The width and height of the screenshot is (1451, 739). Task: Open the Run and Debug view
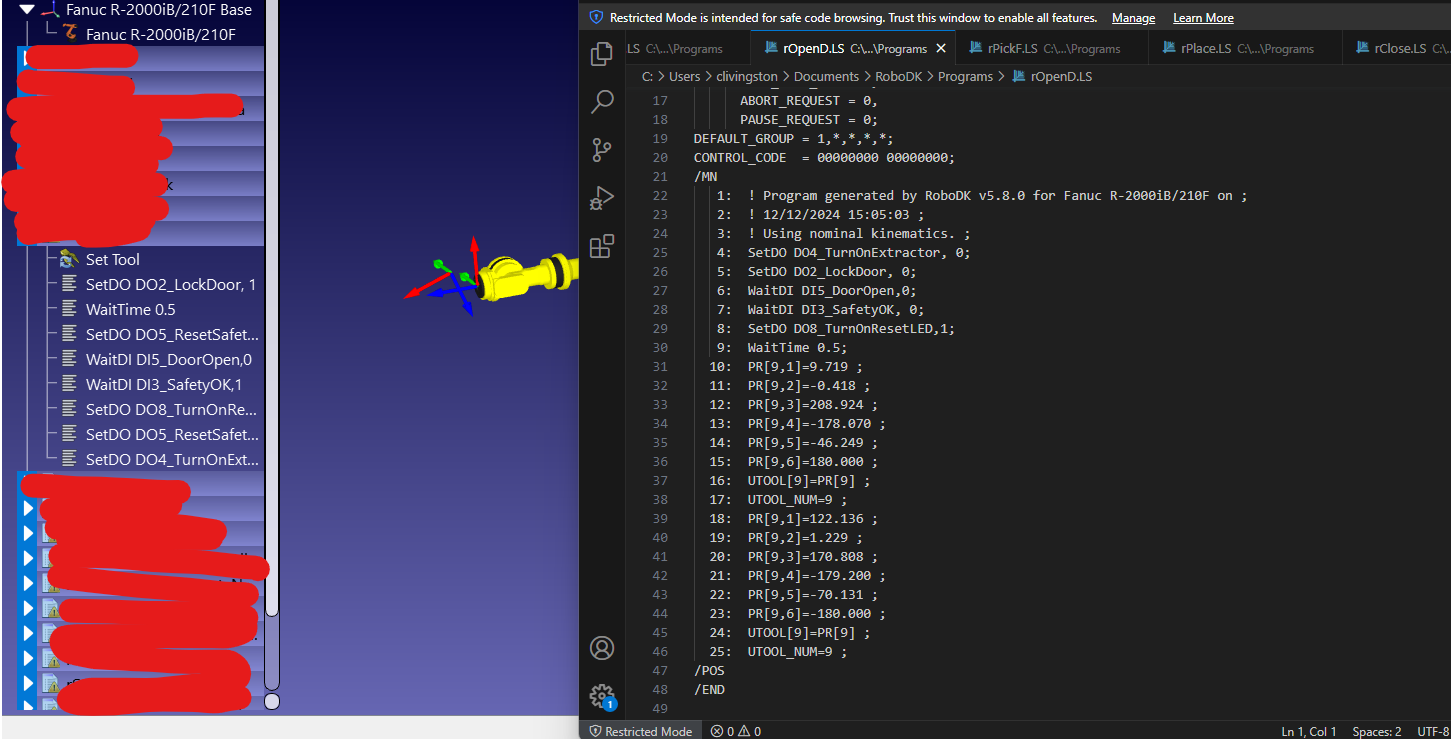tap(602, 198)
